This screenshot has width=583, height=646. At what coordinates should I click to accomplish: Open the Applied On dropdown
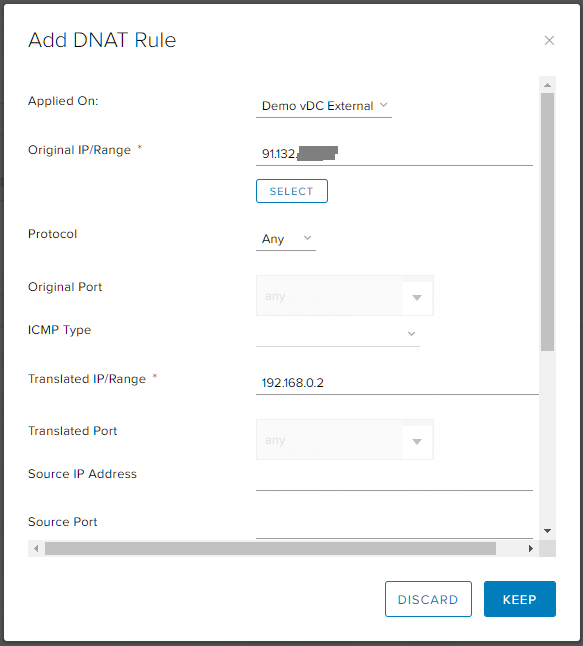[x=324, y=106]
